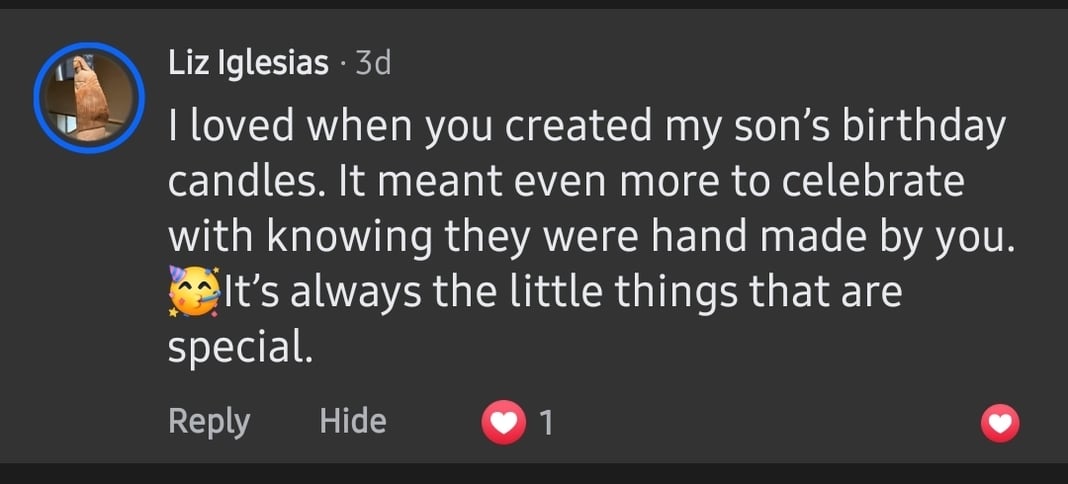
Task: Click the party face emoji in comment
Action: pos(191,292)
